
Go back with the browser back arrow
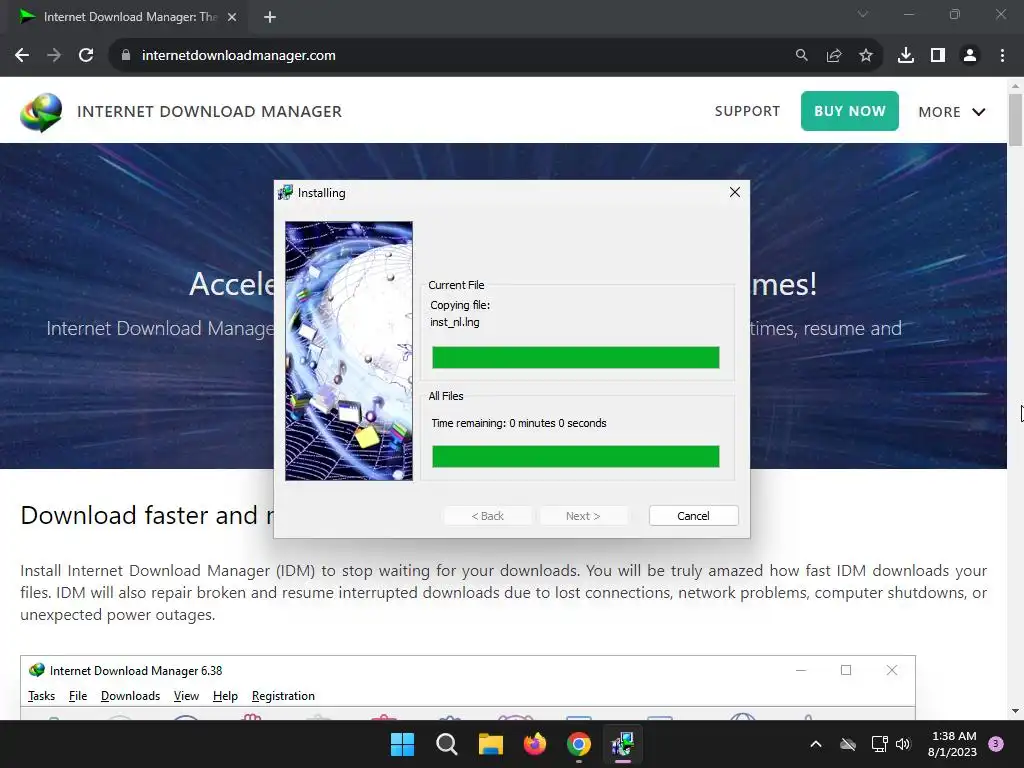pyautogui.click(x=22, y=56)
